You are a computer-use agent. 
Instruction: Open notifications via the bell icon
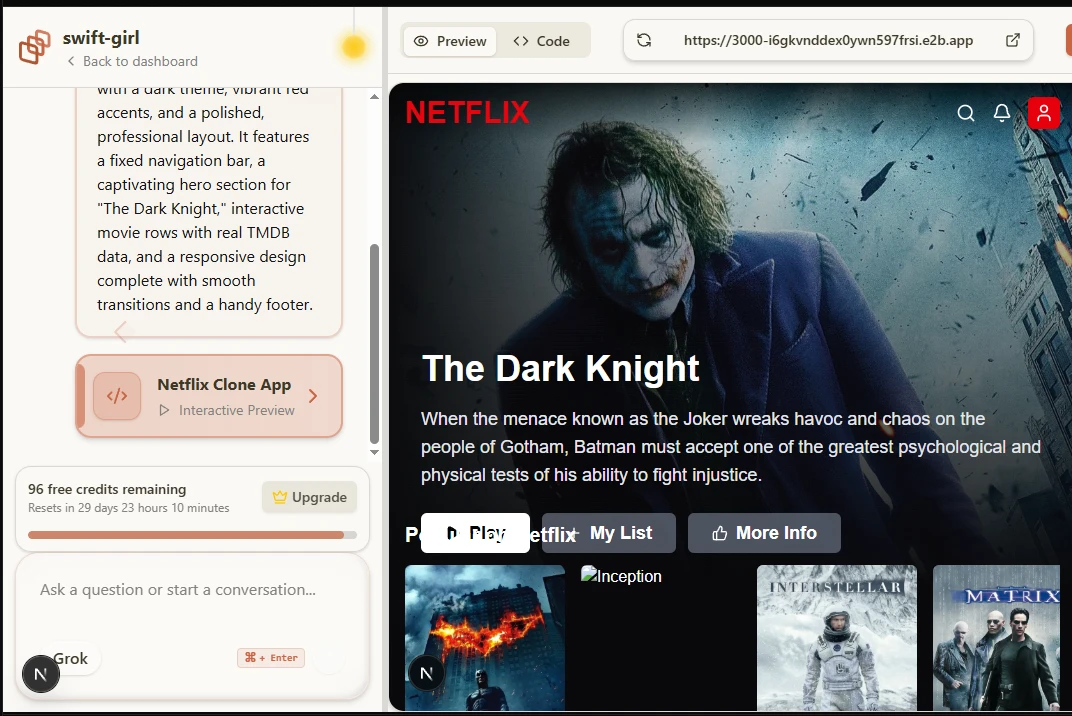(x=1001, y=113)
